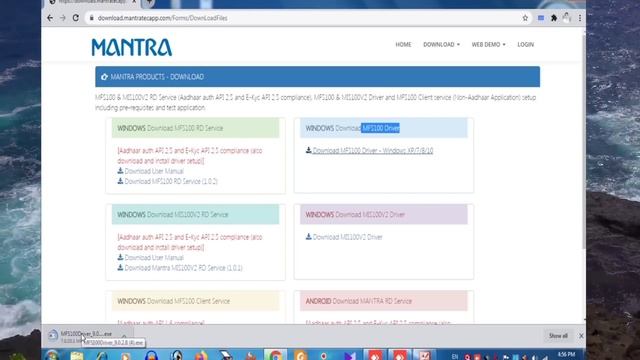Go to HOME in the navigation
Screen dimensions: 640x360
tap(403, 44)
